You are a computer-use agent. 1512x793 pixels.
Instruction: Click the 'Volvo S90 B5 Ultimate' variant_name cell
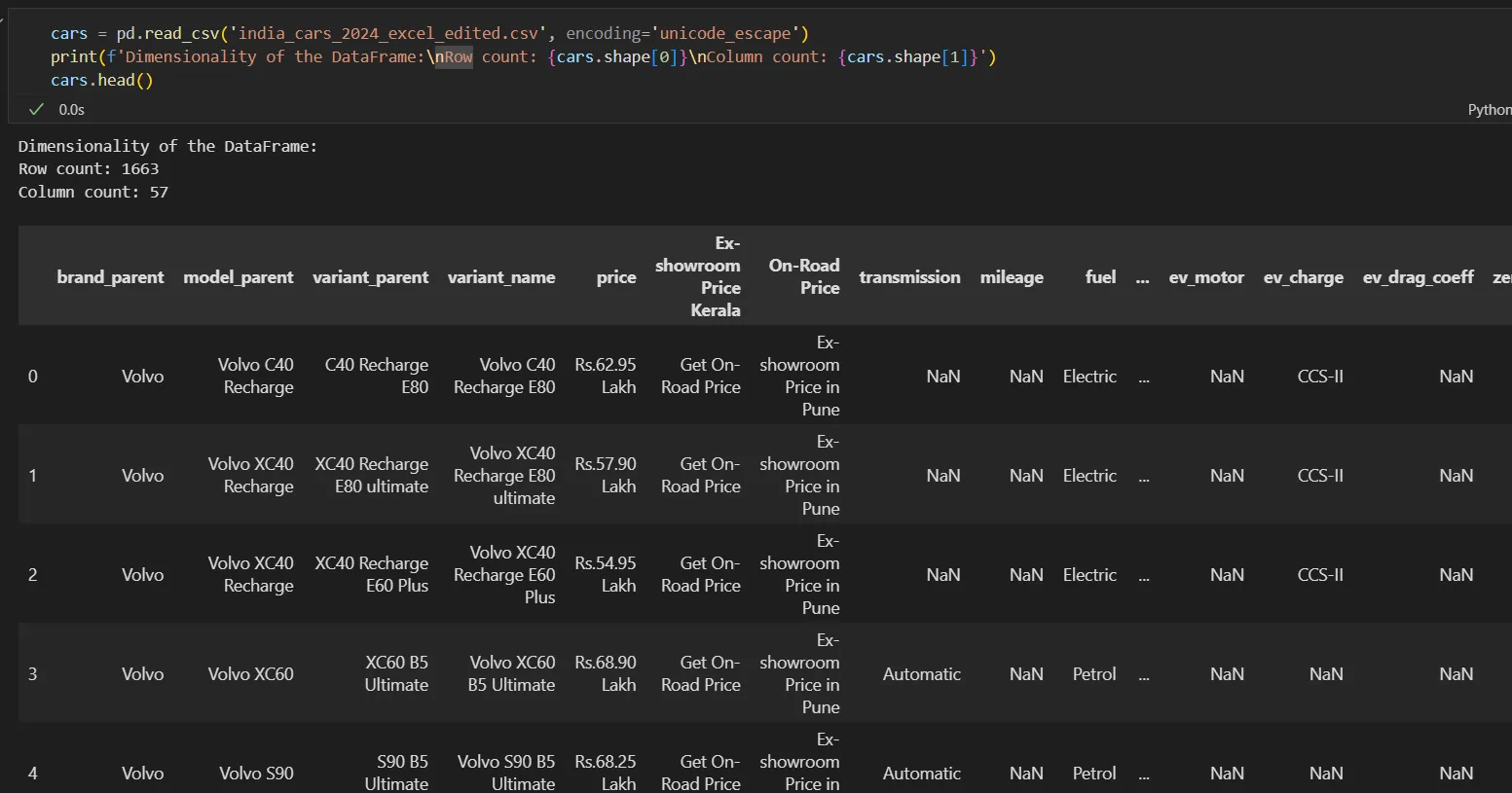pos(506,773)
